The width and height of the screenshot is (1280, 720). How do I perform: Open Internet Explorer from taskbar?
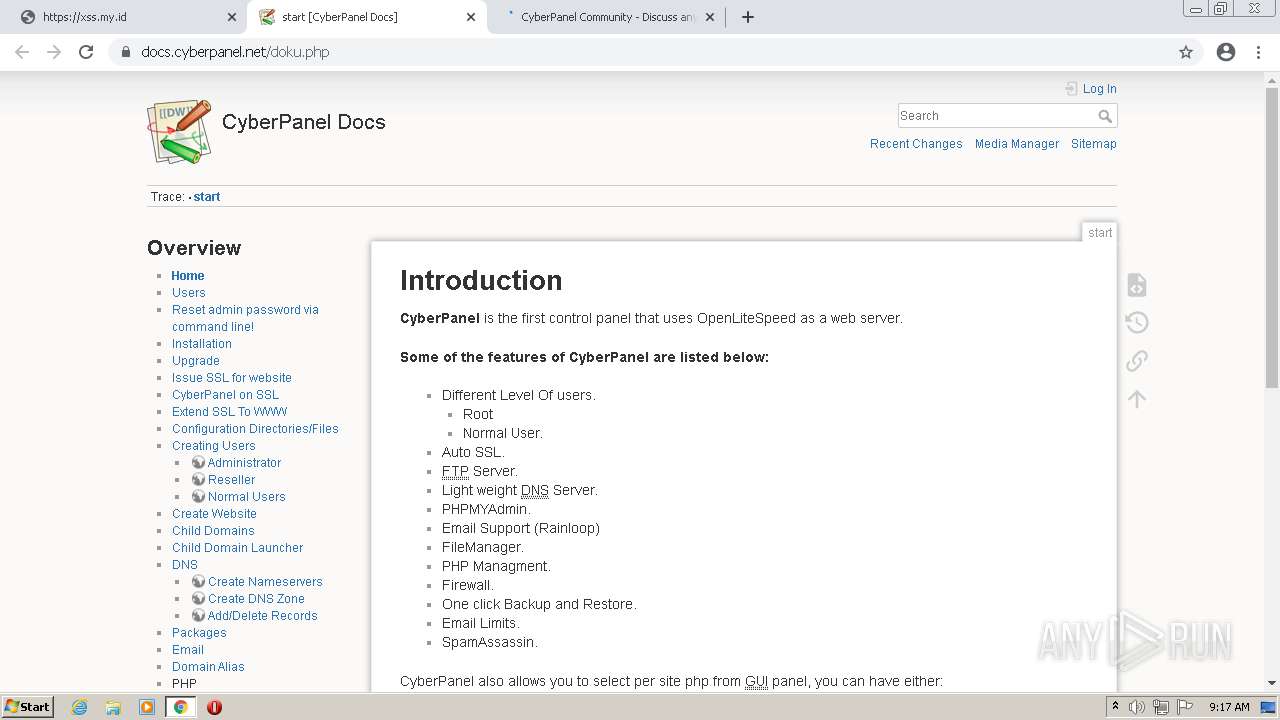pos(79,707)
